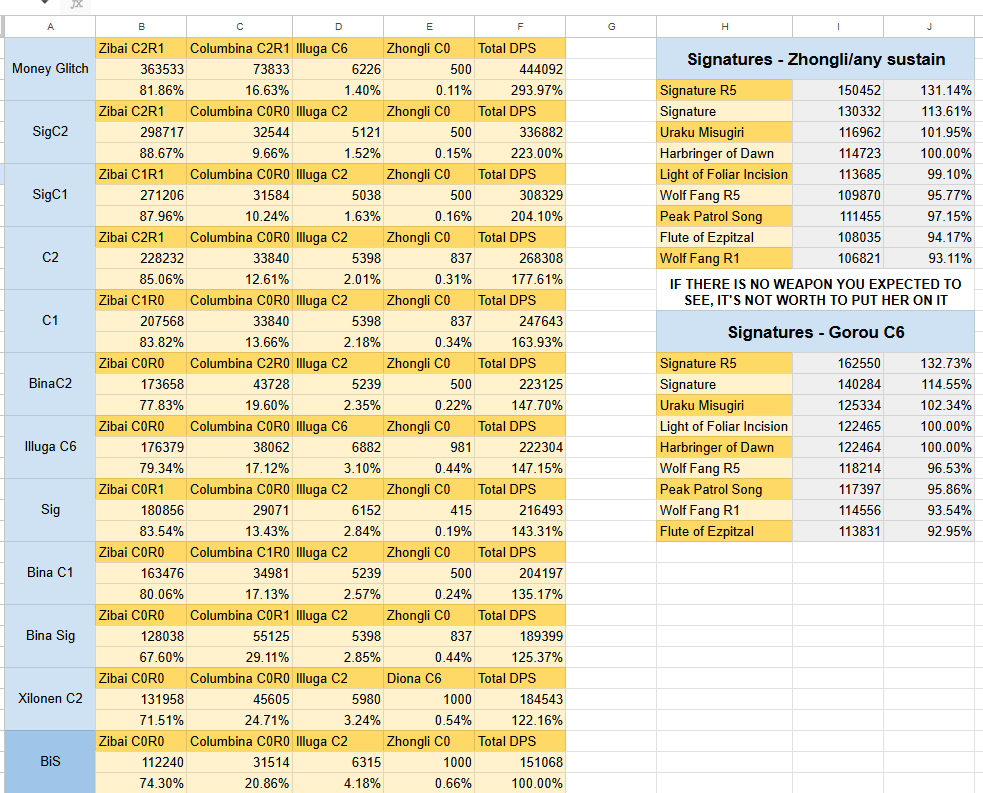
Task: Click the Total DPS value 308329
Action: pyautogui.click(x=520, y=196)
